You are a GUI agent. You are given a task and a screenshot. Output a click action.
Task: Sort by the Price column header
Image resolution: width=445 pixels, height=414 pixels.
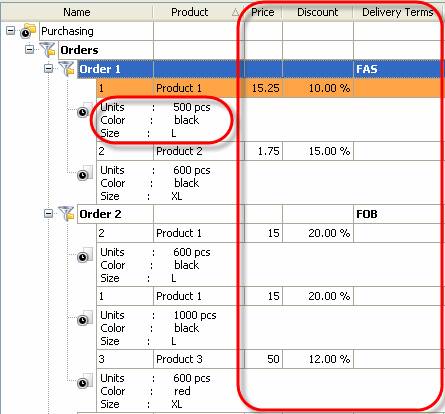(263, 12)
